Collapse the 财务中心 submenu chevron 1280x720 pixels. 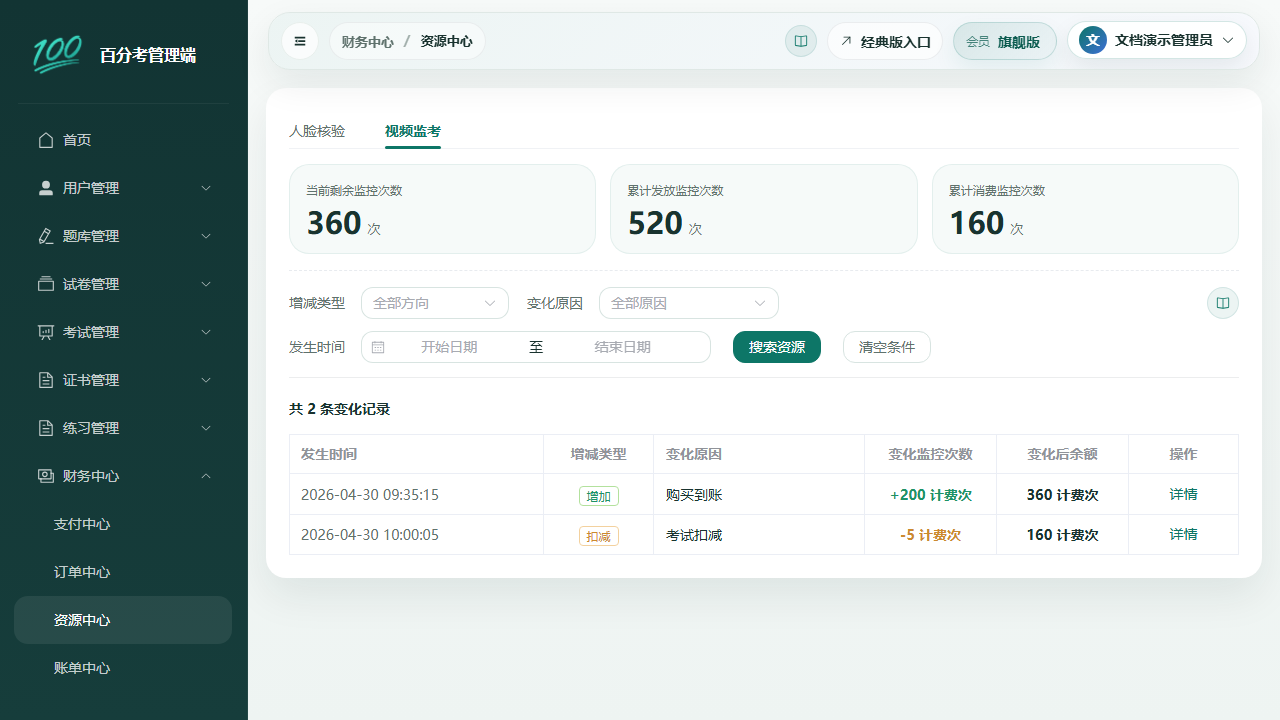tap(206, 476)
